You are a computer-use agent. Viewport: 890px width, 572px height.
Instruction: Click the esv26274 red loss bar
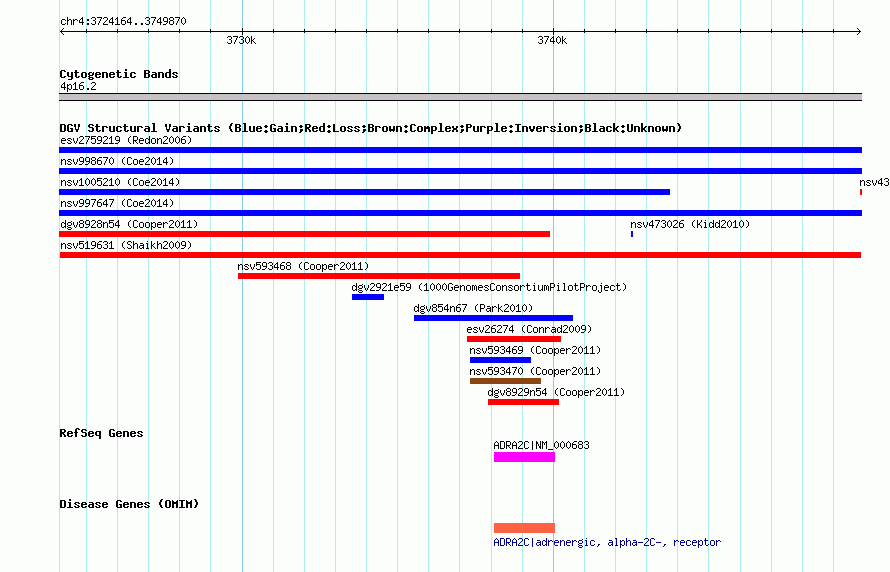pyautogui.click(x=514, y=339)
